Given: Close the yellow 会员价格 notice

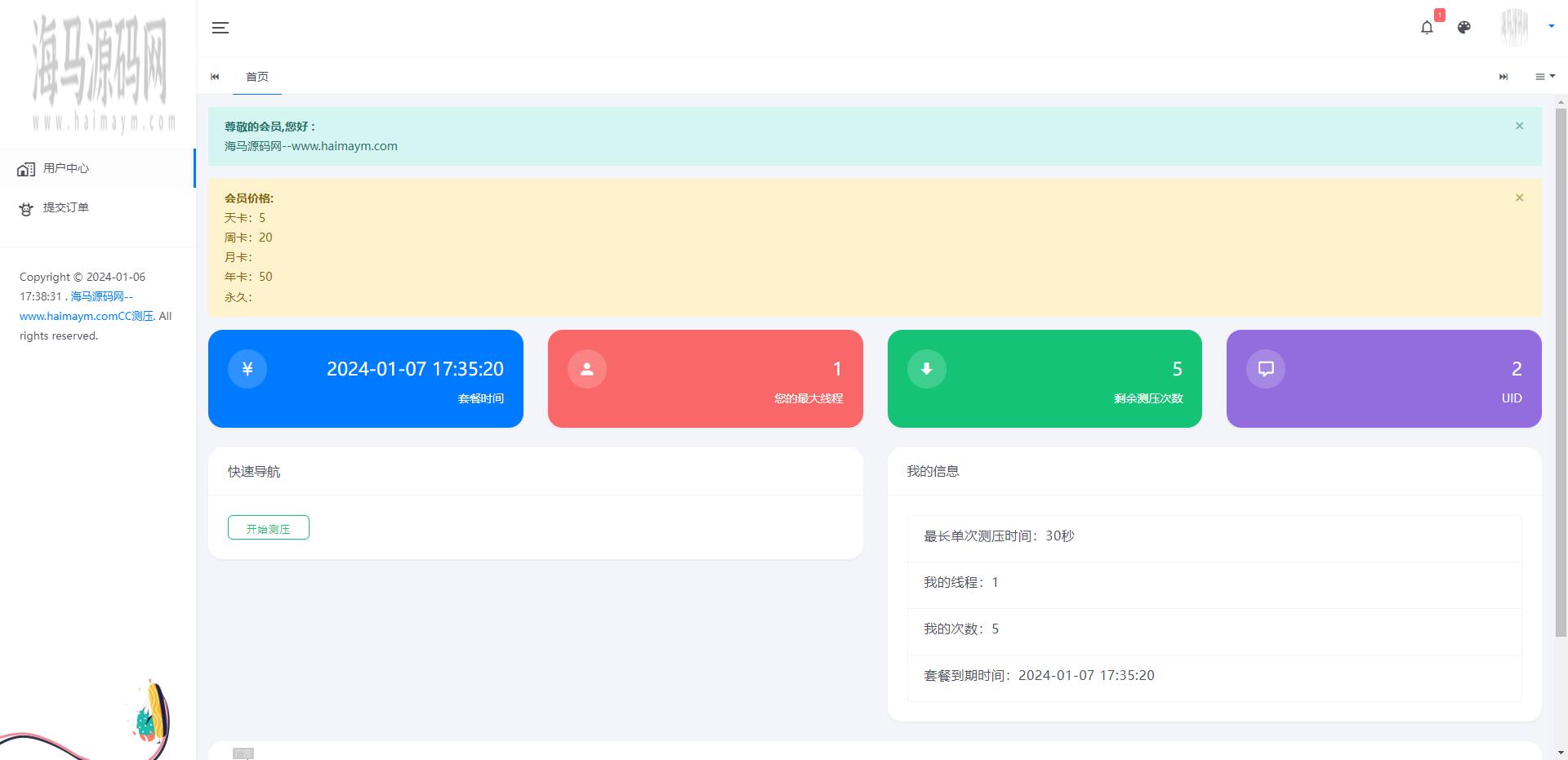Looking at the screenshot, I should tap(1519, 198).
